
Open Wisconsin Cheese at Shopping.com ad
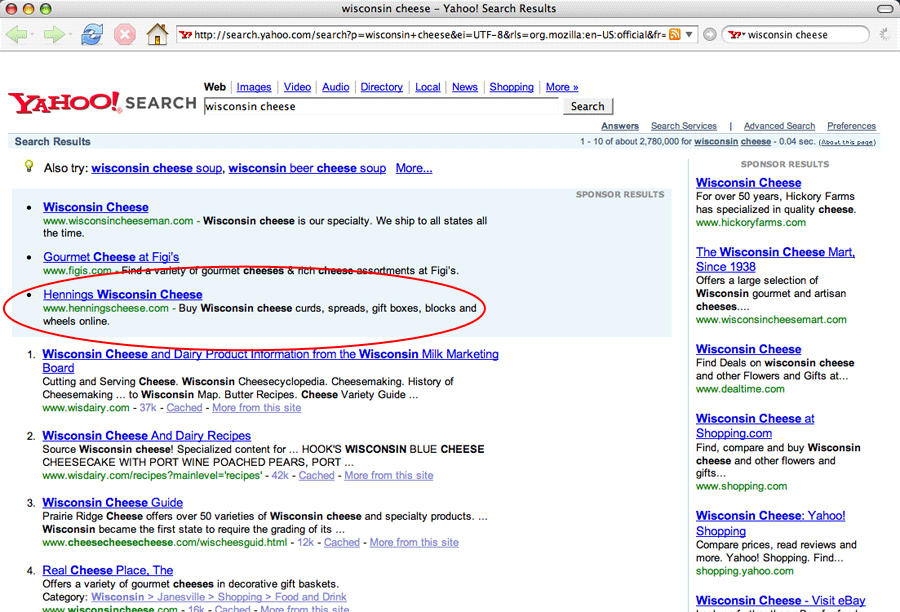(755, 426)
